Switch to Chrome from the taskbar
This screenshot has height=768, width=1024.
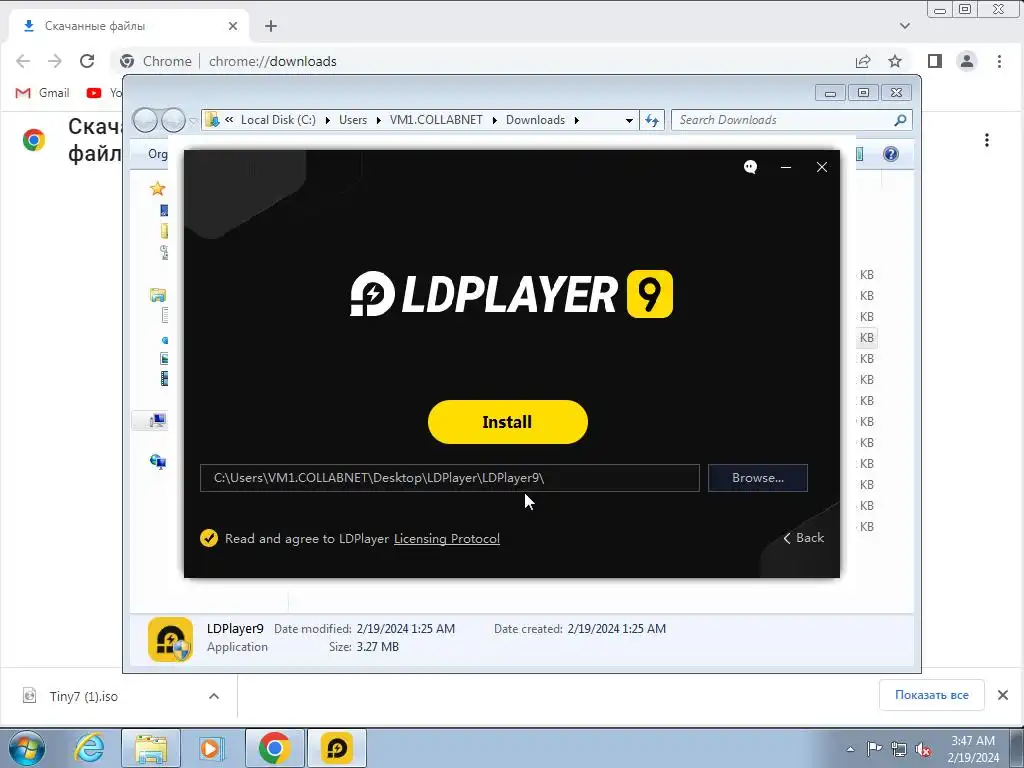274,748
